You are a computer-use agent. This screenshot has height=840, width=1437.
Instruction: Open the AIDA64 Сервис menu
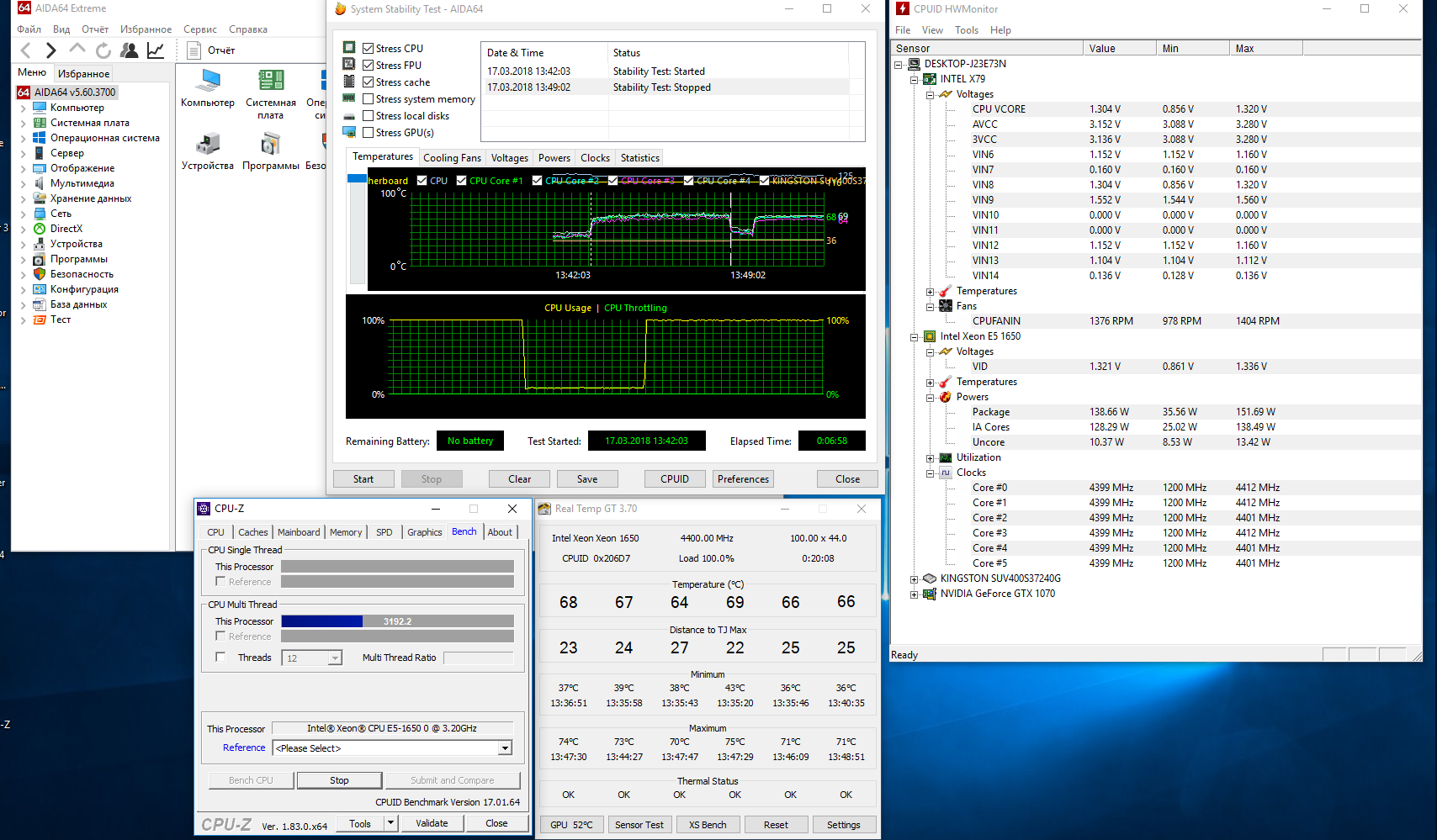pyautogui.click(x=200, y=29)
